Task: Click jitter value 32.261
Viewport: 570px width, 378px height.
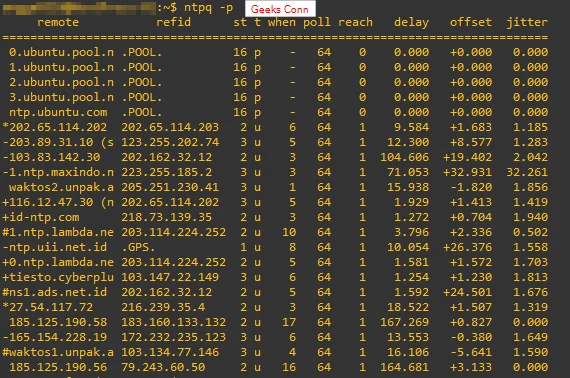Action: tap(527, 172)
